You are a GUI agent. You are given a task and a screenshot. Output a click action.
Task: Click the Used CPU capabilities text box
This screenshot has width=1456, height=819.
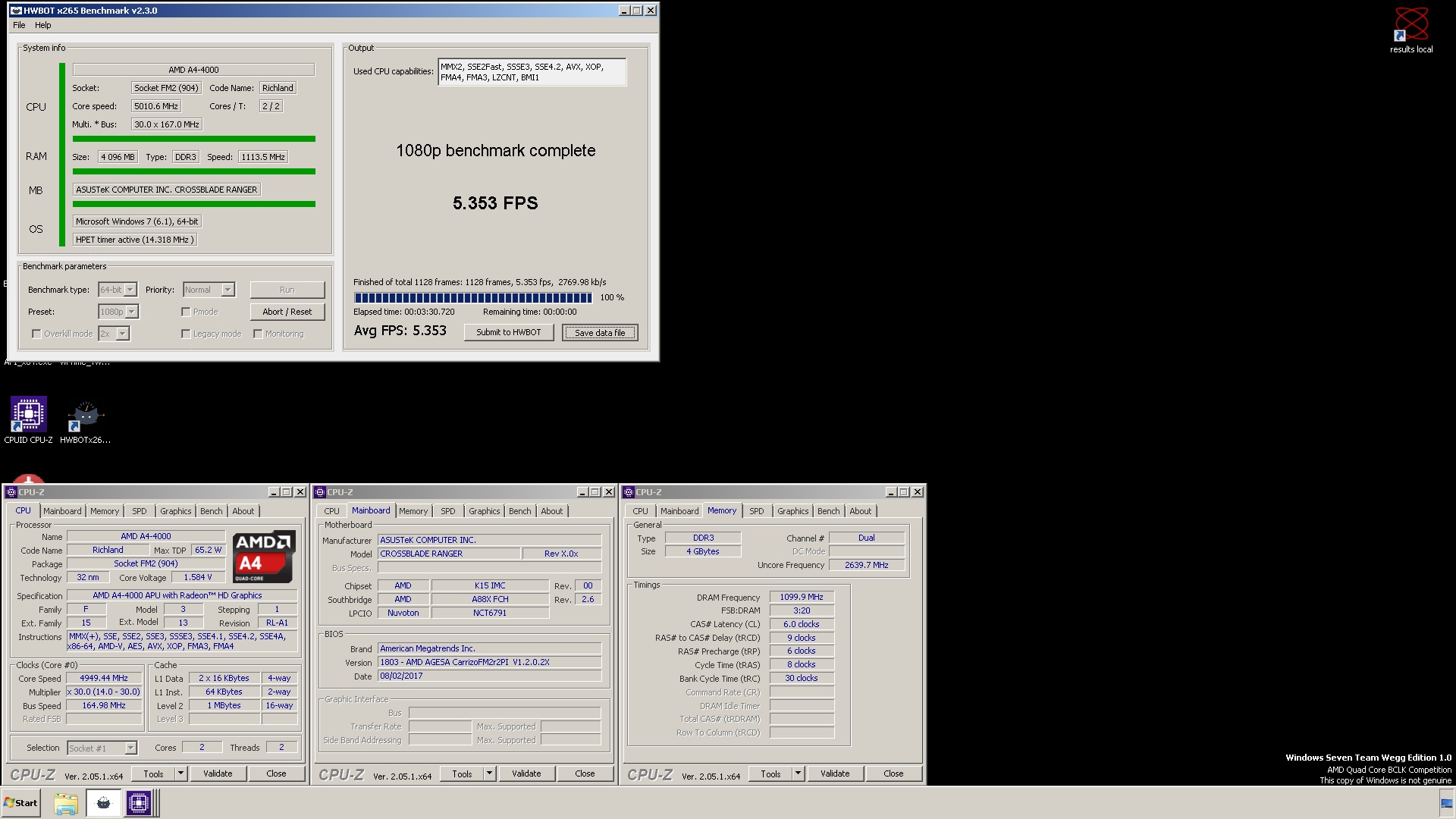[x=532, y=72]
